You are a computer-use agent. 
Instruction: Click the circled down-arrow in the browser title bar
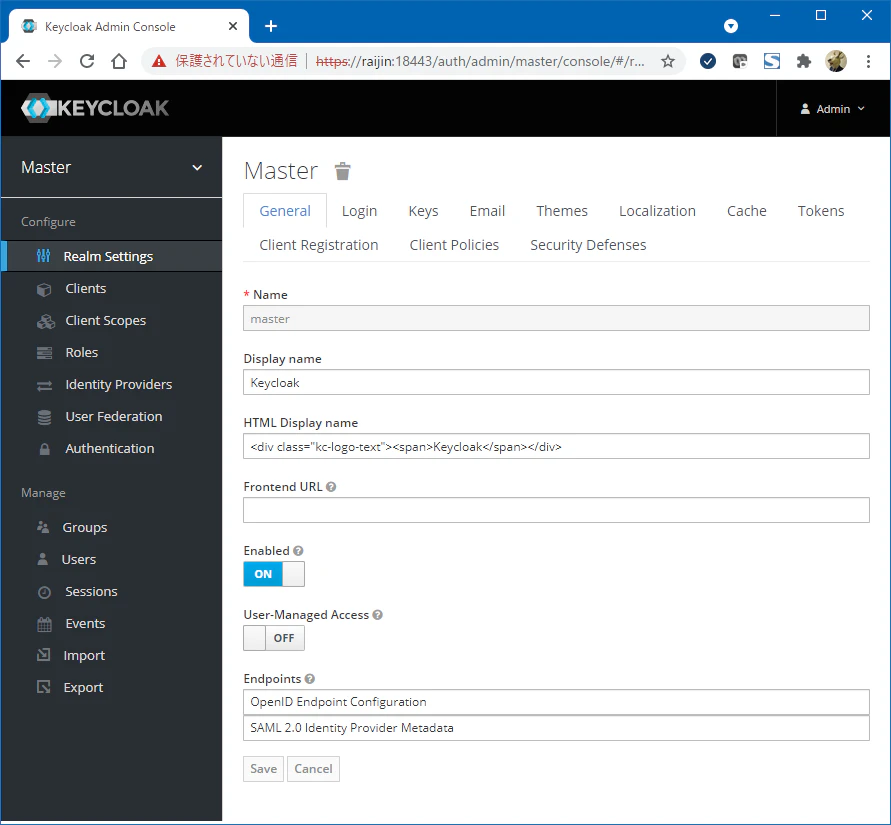point(731,26)
